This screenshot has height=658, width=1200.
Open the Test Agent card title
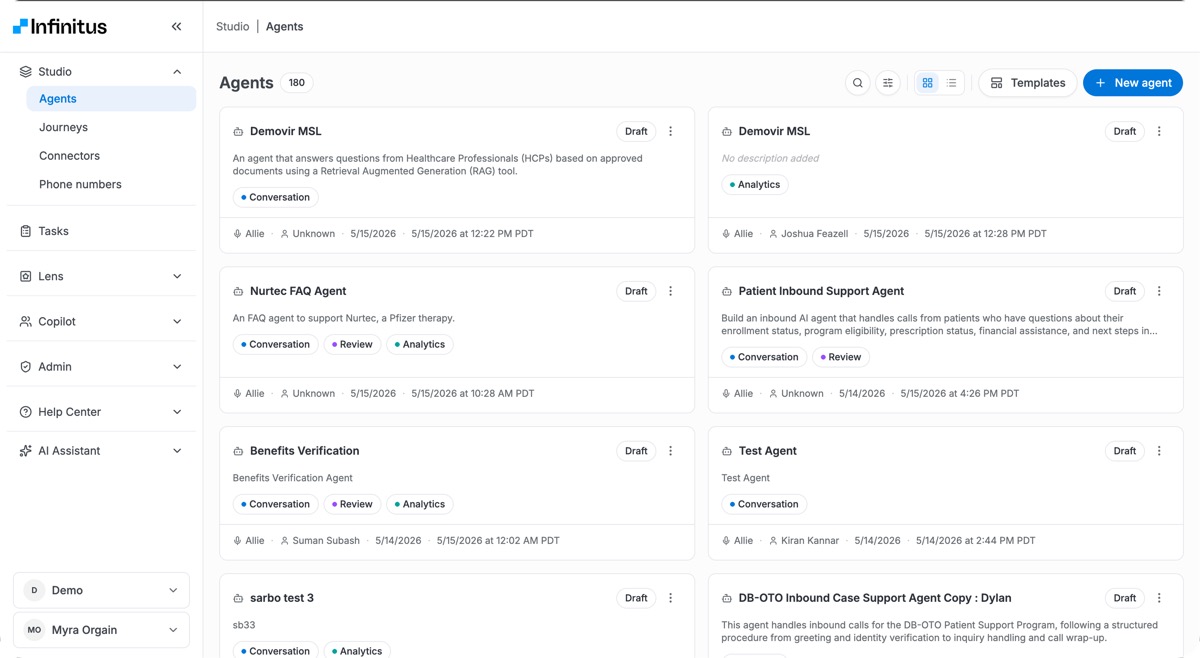point(767,451)
